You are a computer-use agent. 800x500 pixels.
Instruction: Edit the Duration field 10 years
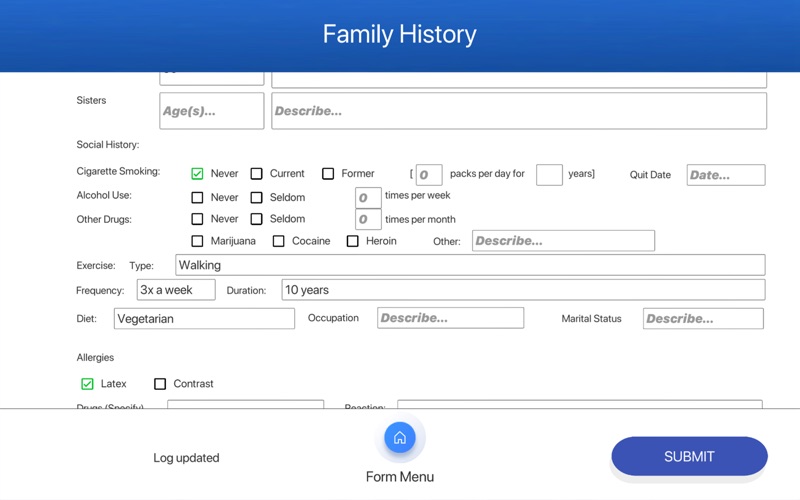point(523,290)
